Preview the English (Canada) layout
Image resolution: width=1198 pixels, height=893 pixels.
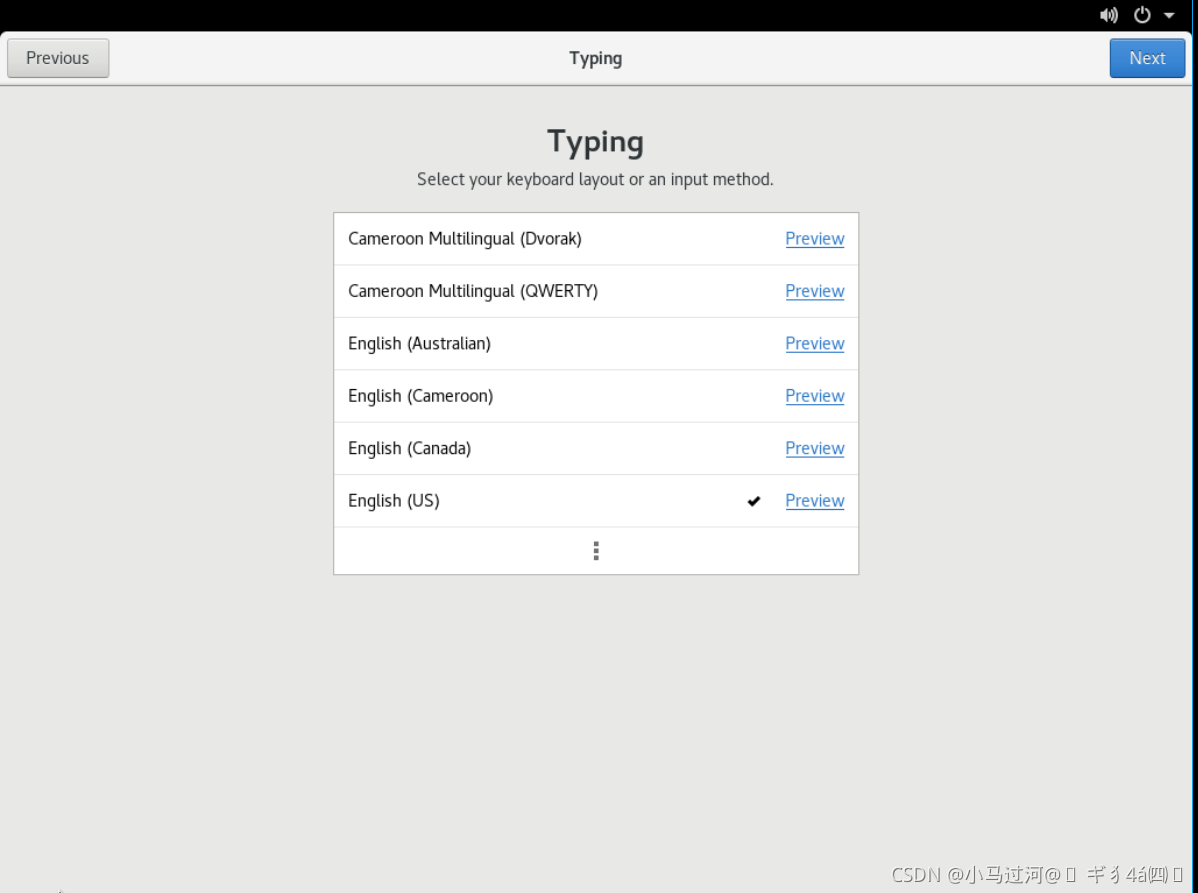pos(814,448)
